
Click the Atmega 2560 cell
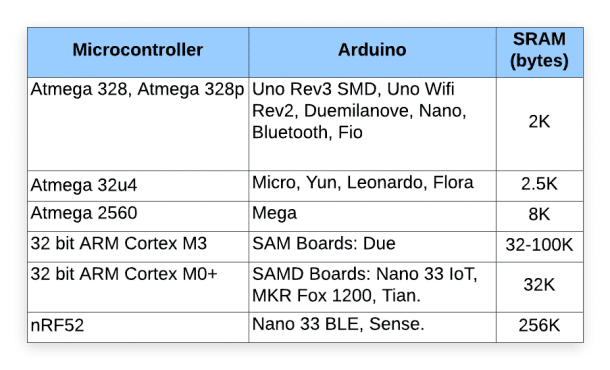click(138, 216)
